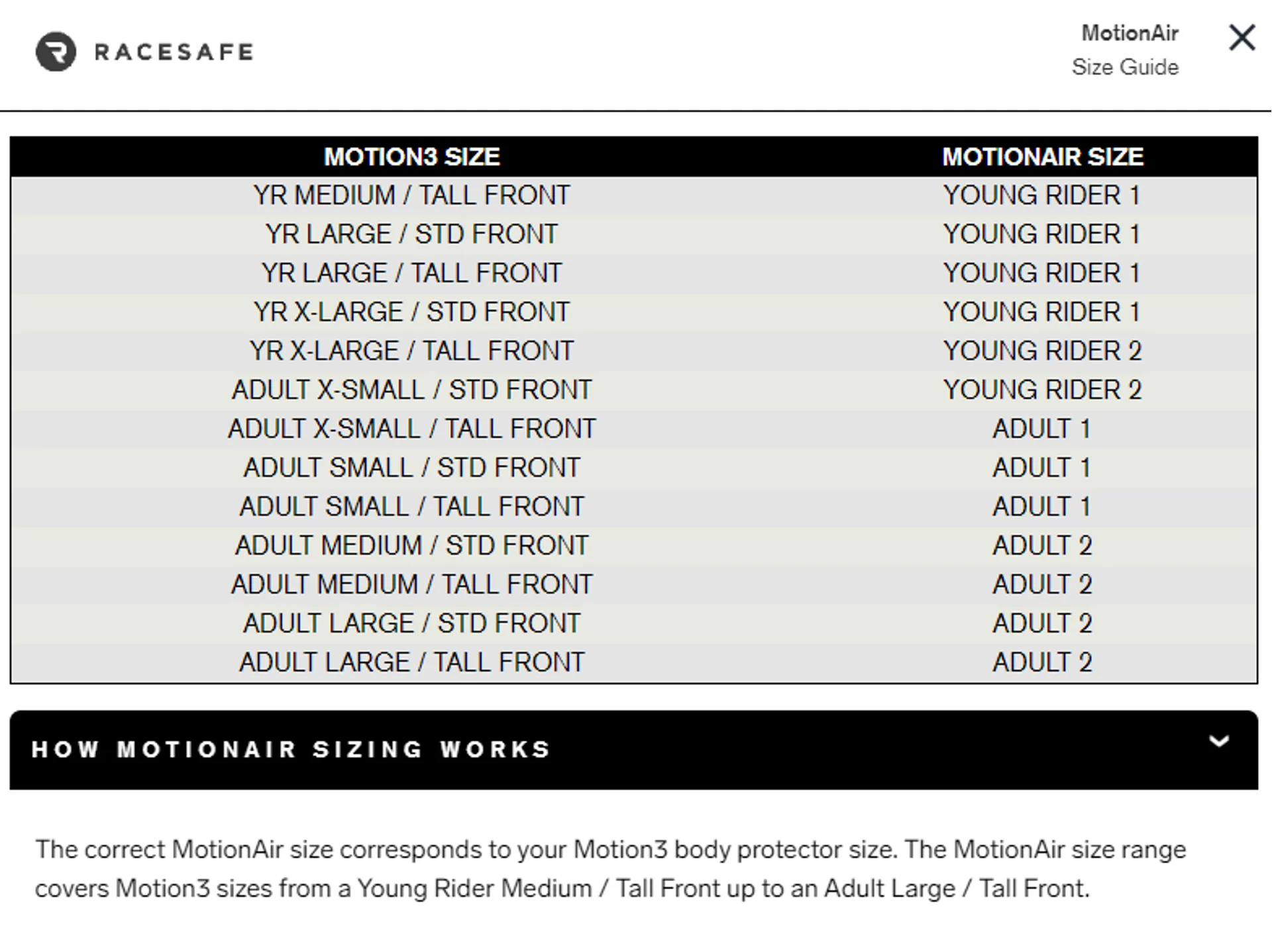This screenshot has width=1272, height=952.
Task: Select the ADULT SMALL / TALL FRONT cell
Action: point(411,507)
